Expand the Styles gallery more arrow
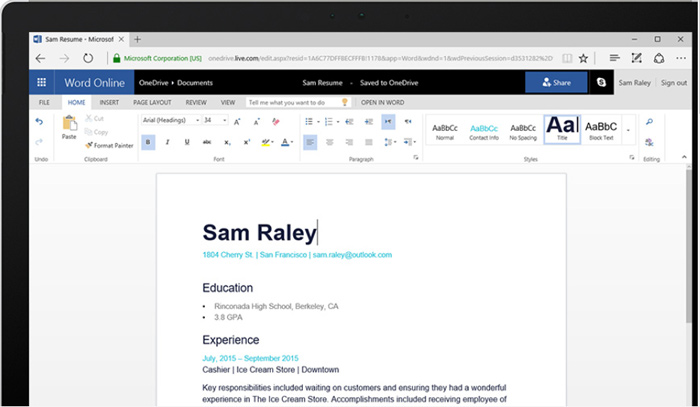Viewport: 700px width, 407px height. [629, 130]
